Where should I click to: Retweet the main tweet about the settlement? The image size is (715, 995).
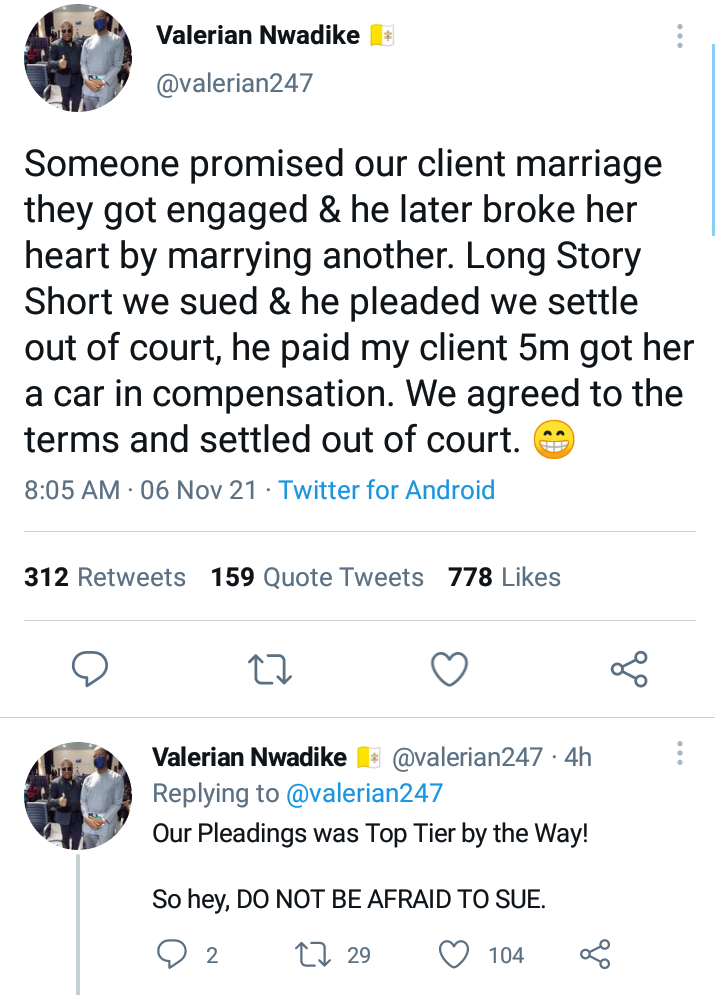(270, 669)
